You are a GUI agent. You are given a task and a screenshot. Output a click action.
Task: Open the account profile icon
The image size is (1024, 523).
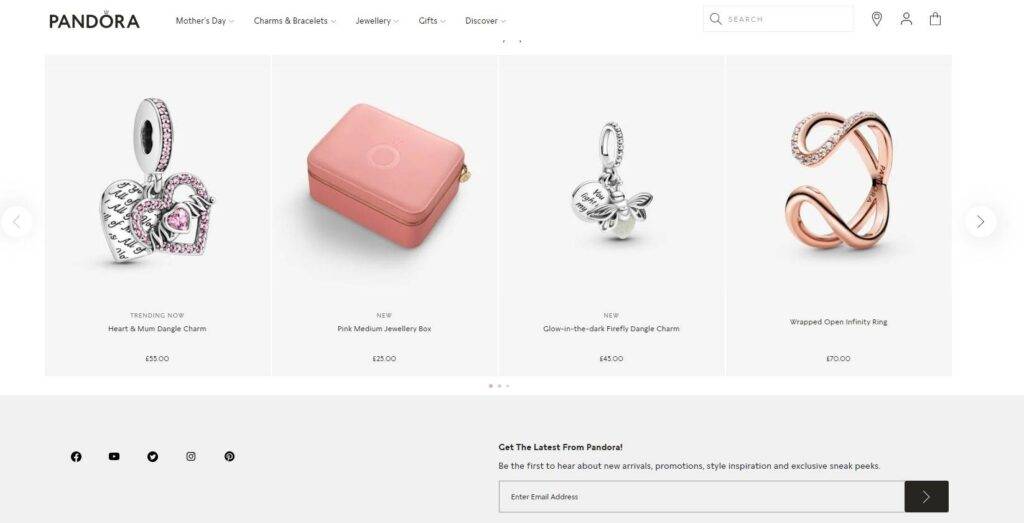tap(906, 19)
